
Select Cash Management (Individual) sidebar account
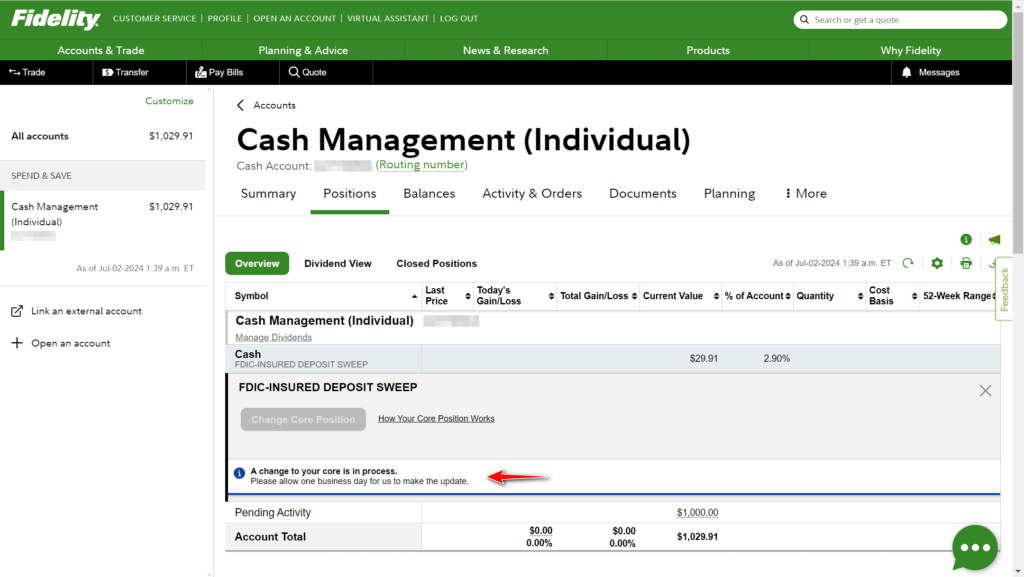pos(103,221)
